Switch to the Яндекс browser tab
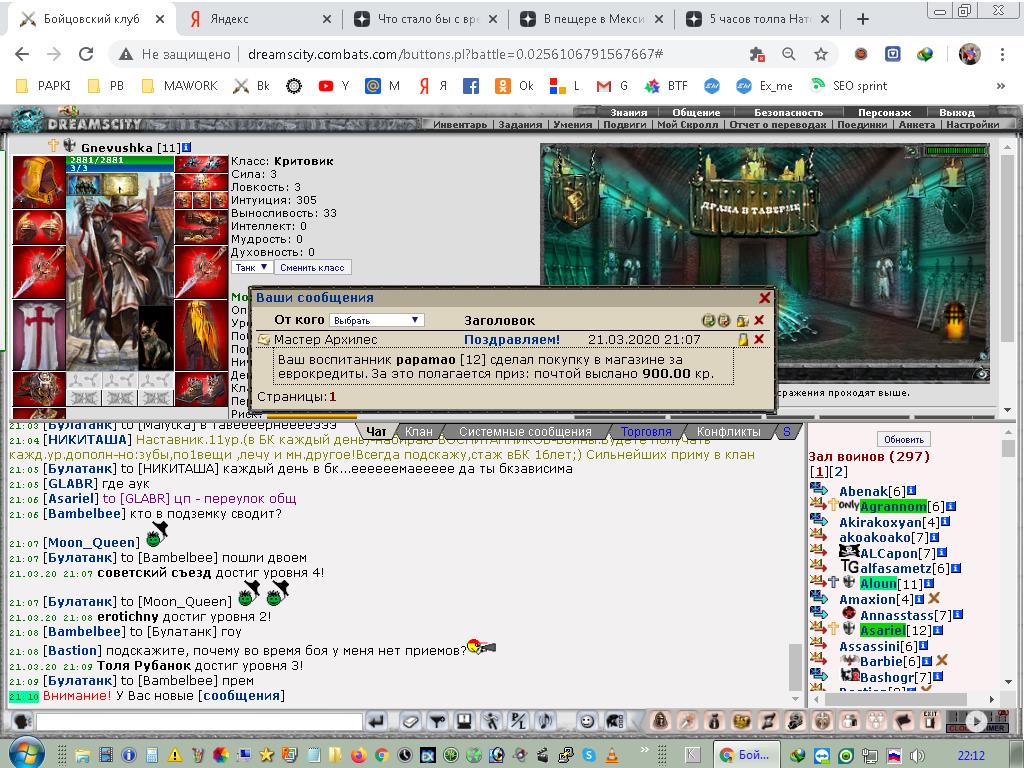This screenshot has width=1024, height=768. [x=261, y=19]
